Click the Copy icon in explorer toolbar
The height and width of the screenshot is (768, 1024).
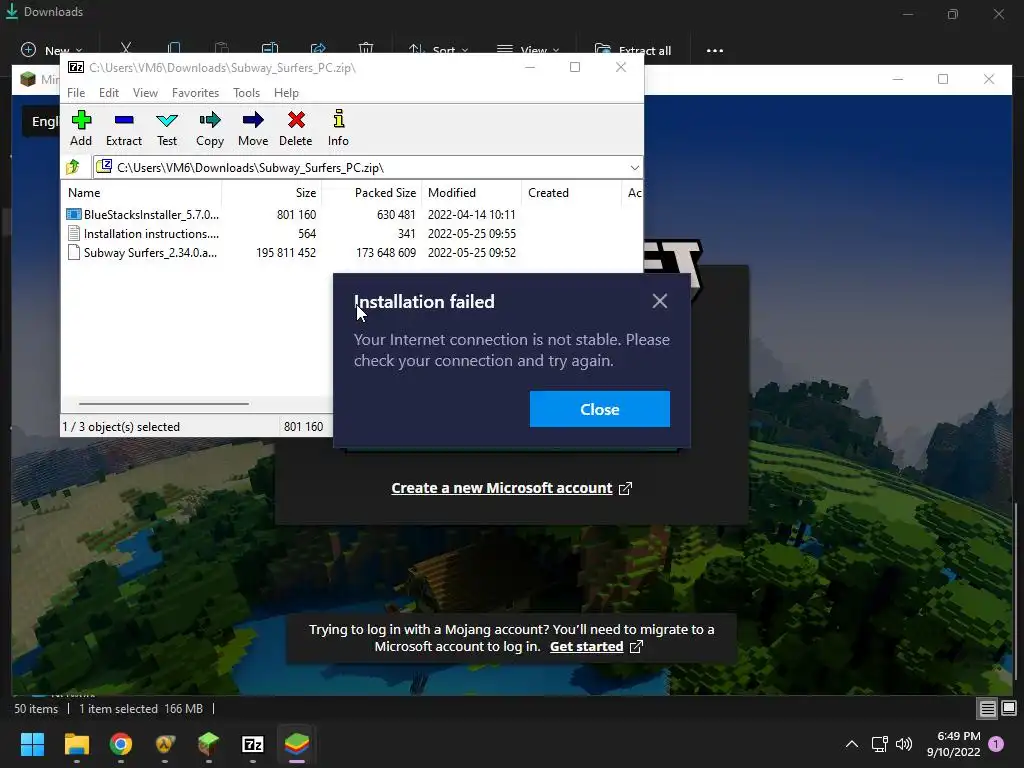tap(174, 49)
